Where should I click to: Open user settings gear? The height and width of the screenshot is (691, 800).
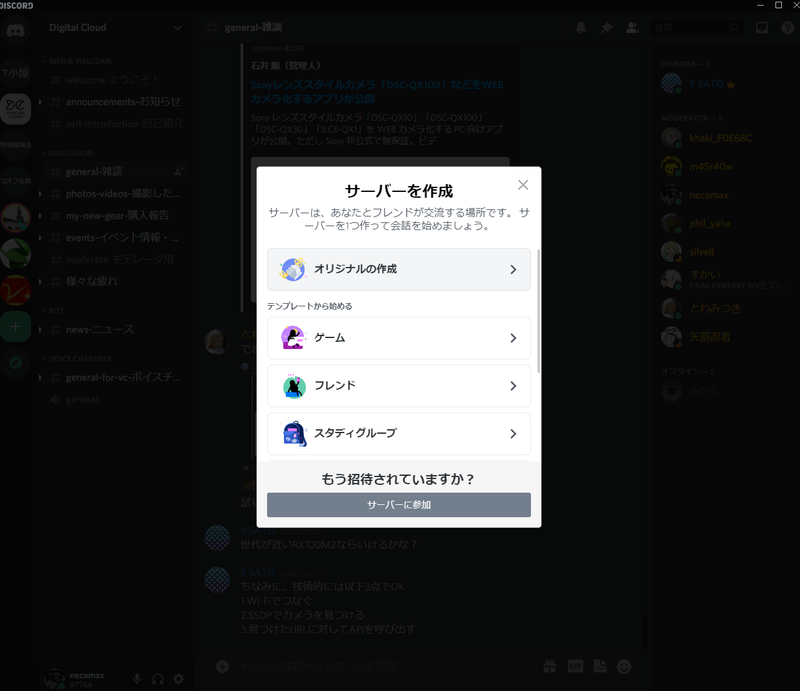point(179,679)
